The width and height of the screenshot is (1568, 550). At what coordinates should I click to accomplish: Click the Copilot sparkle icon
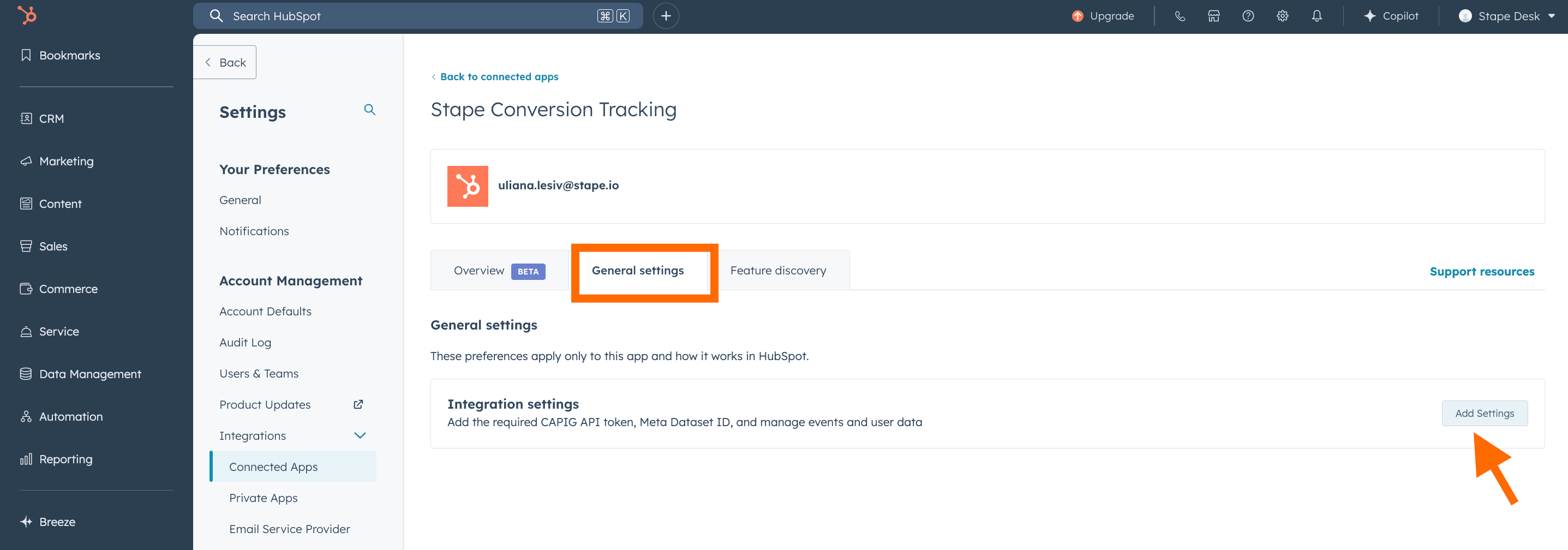click(1369, 16)
